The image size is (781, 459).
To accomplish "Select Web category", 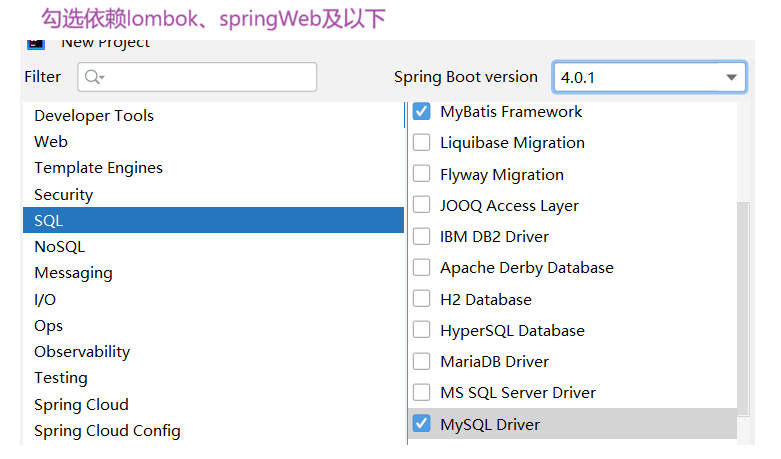I will pyautogui.click(x=213, y=142).
